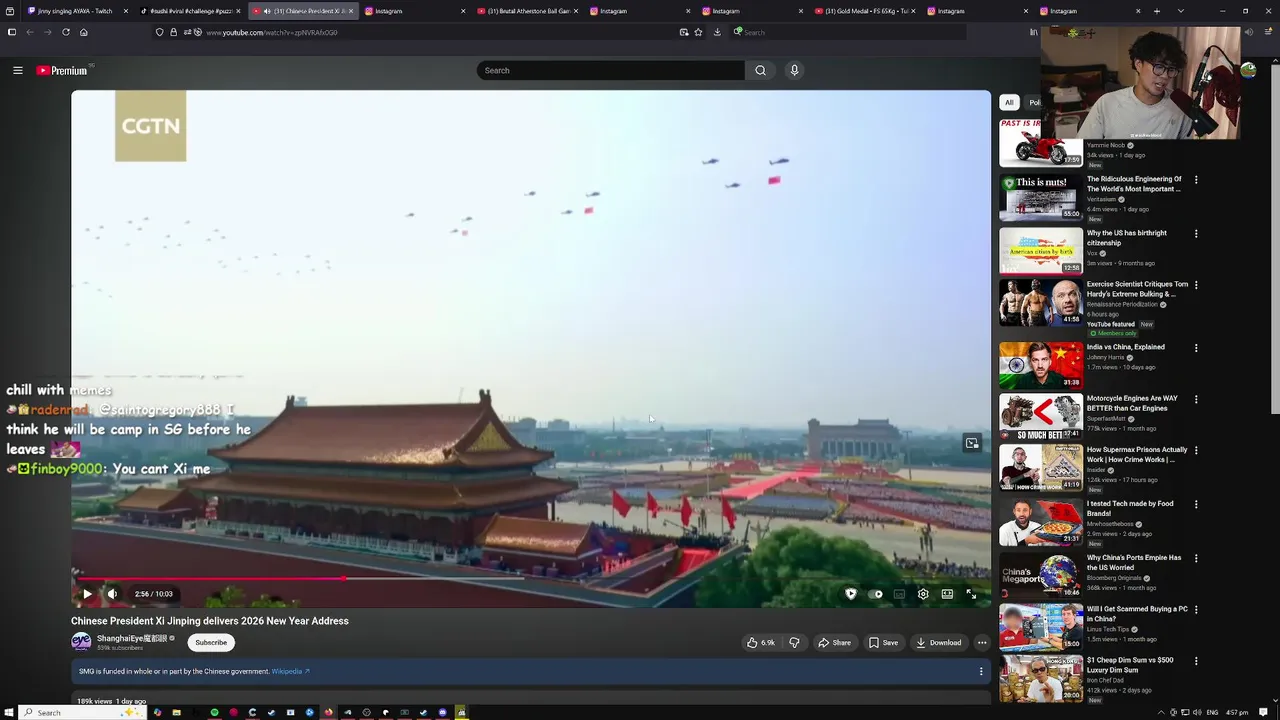Image resolution: width=1280 pixels, height=720 pixels.
Task: Download the current video
Action: (x=939, y=643)
